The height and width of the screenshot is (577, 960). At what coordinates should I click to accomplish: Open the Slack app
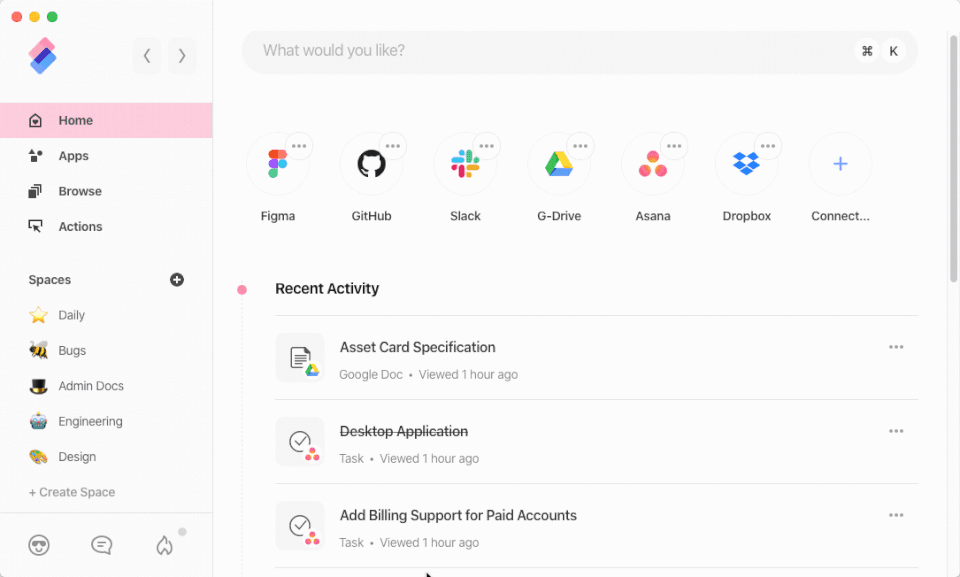[x=465, y=164]
